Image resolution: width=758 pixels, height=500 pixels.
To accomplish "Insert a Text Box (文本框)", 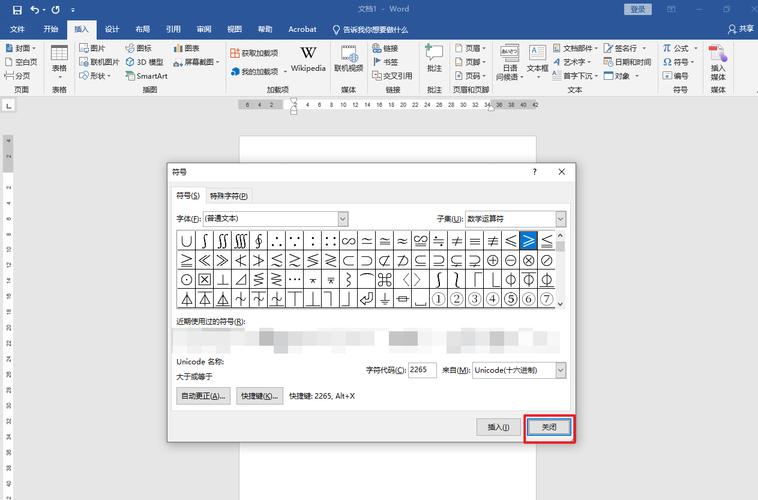I will point(537,61).
